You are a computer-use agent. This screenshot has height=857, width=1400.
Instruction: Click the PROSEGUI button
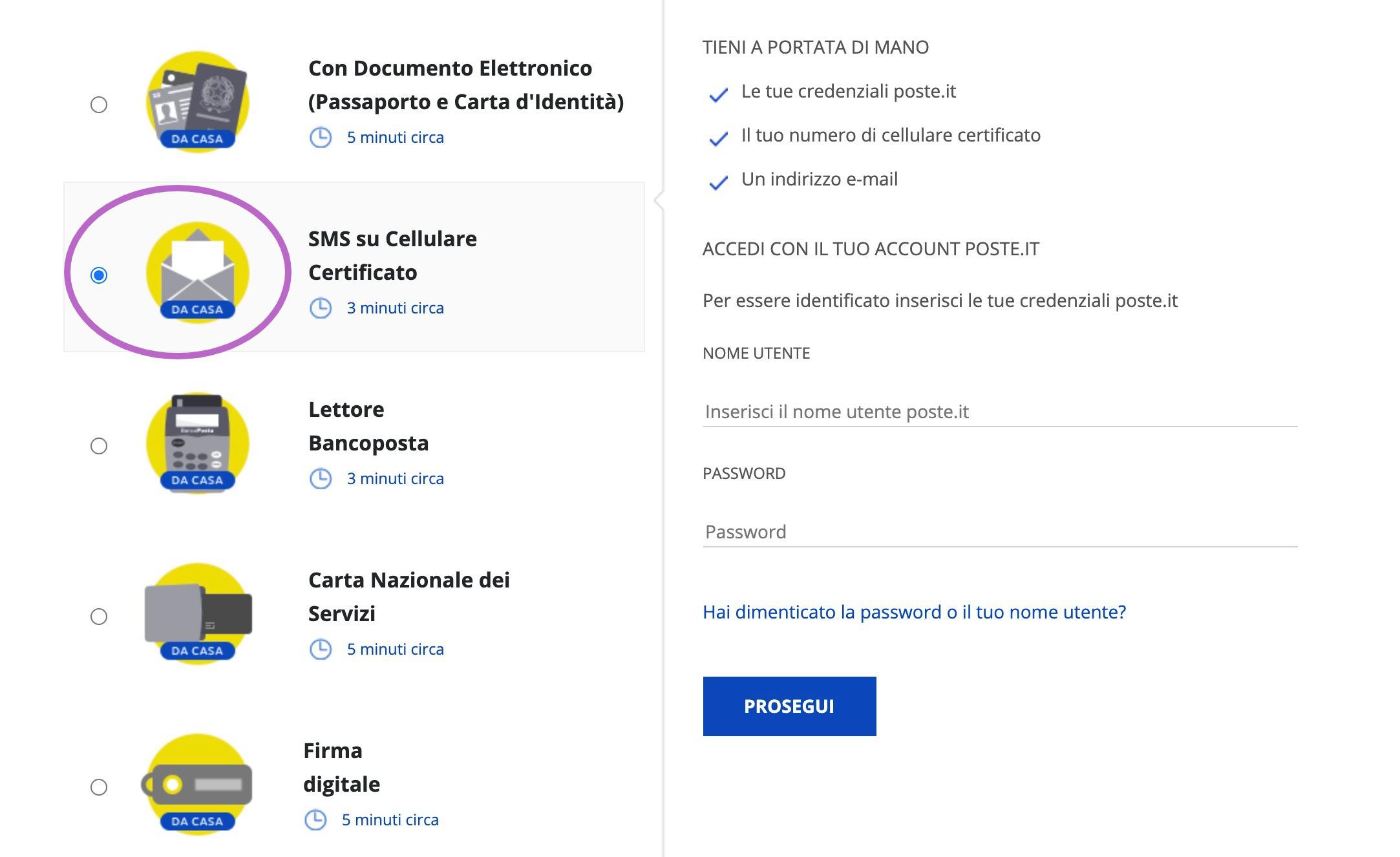coord(789,706)
